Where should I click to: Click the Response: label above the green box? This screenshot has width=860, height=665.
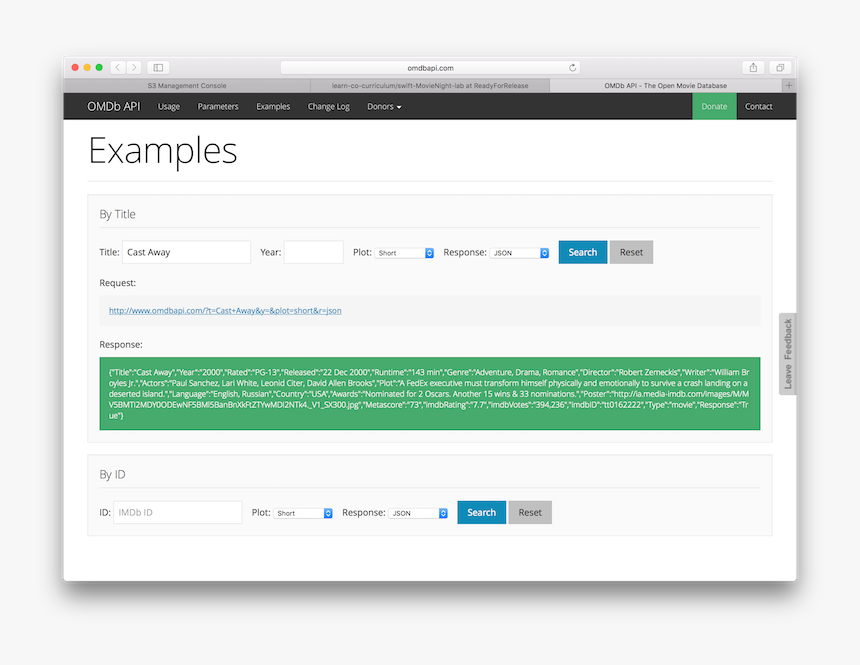point(121,345)
